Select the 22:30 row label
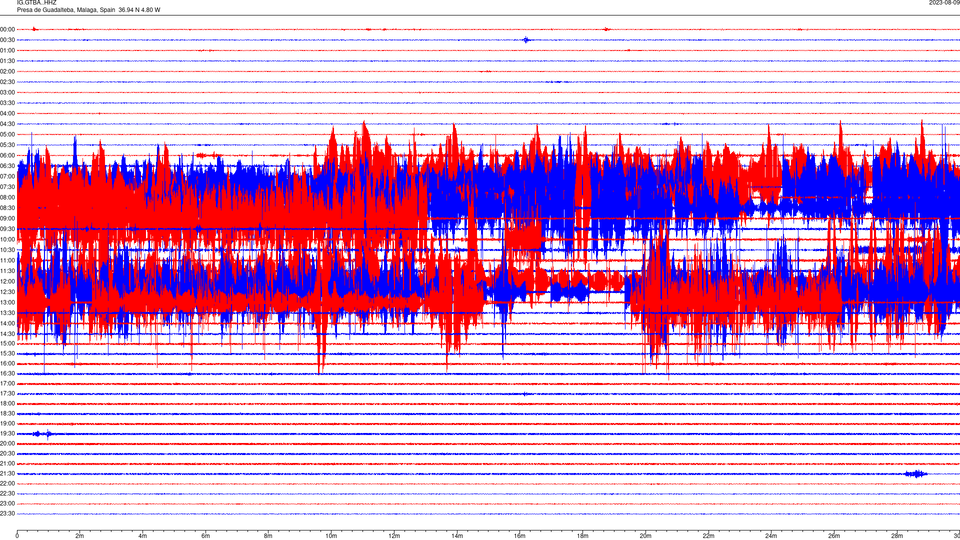Viewport: 960px width, 540px height. [7, 494]
